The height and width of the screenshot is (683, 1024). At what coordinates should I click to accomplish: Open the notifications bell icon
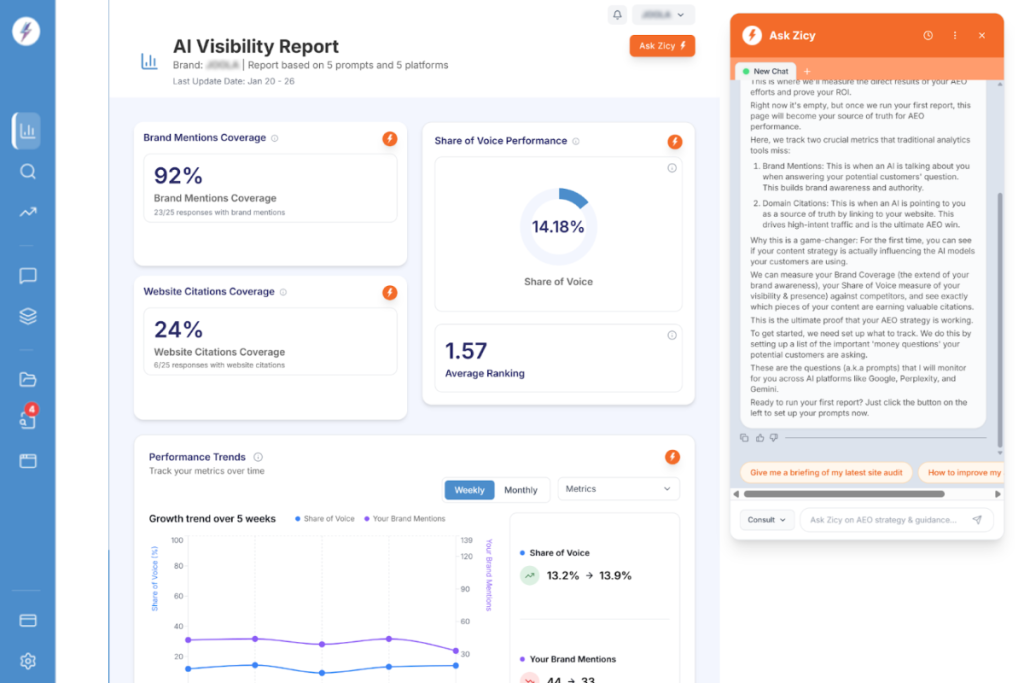click(x=616, y=14)
